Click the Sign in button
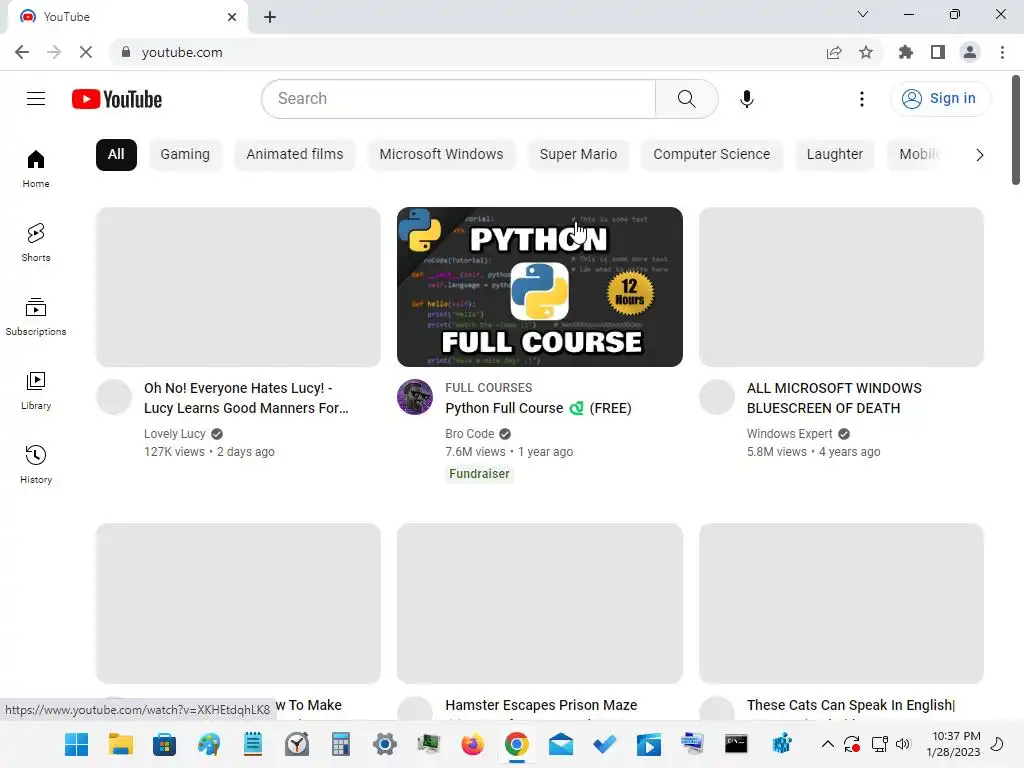Screen dimensions: 1024x768 [940, 99]
